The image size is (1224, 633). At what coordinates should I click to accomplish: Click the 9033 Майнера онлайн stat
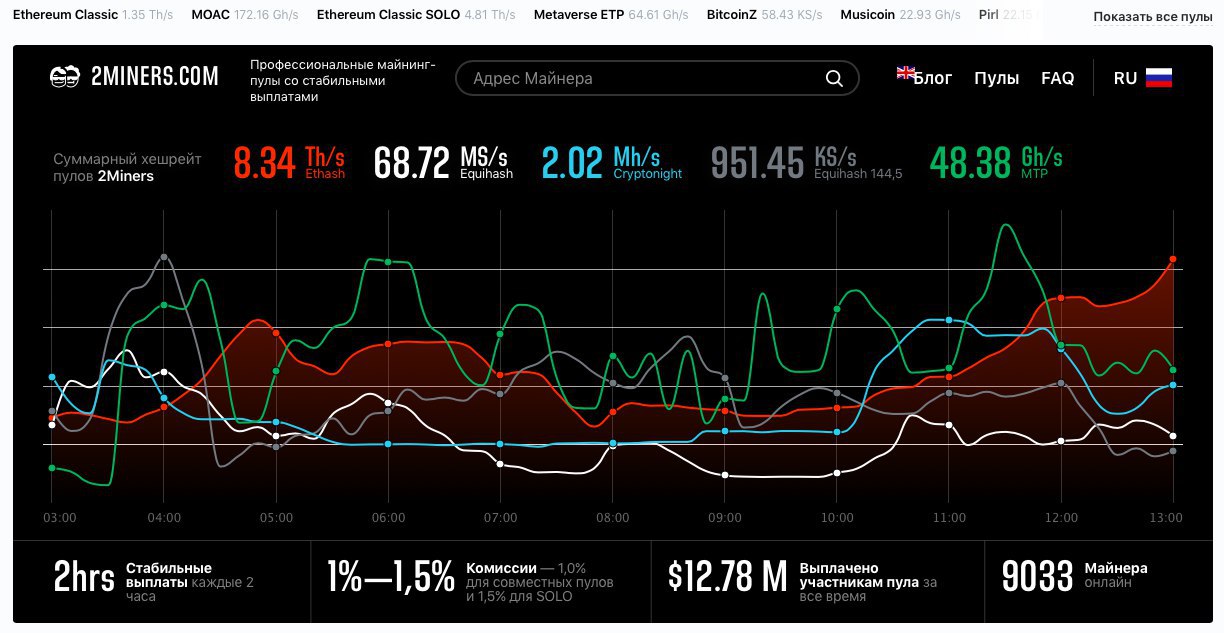1075,576
